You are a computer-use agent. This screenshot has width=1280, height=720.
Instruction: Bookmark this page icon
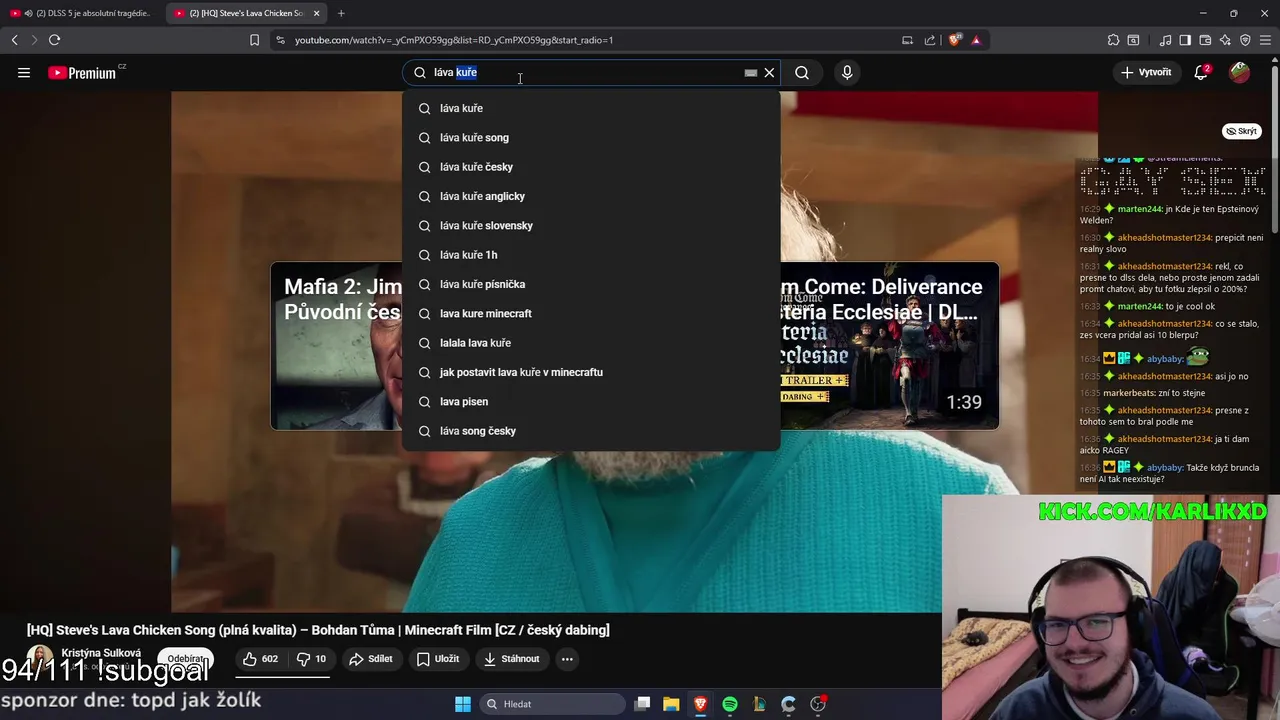254,40
